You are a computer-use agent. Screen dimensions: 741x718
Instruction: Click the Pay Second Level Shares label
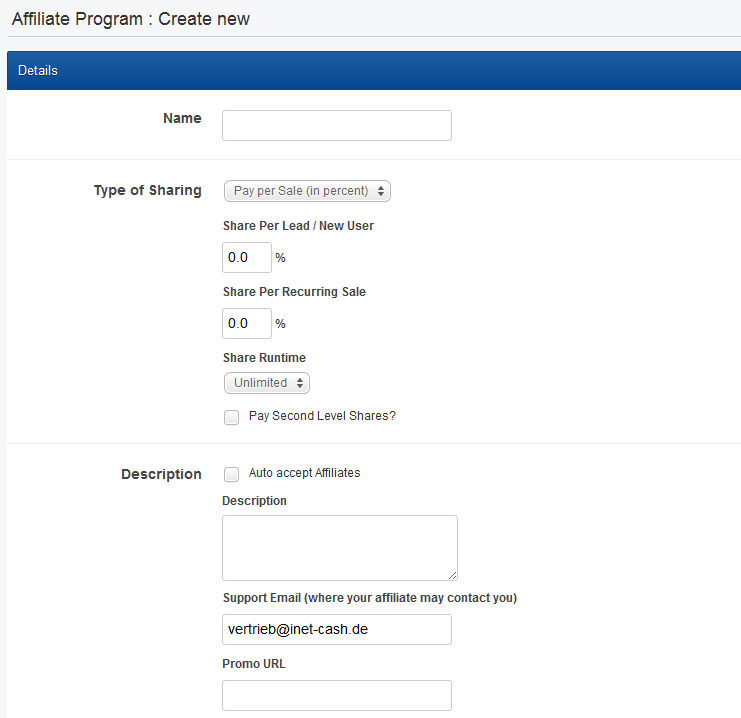point(322,416)
